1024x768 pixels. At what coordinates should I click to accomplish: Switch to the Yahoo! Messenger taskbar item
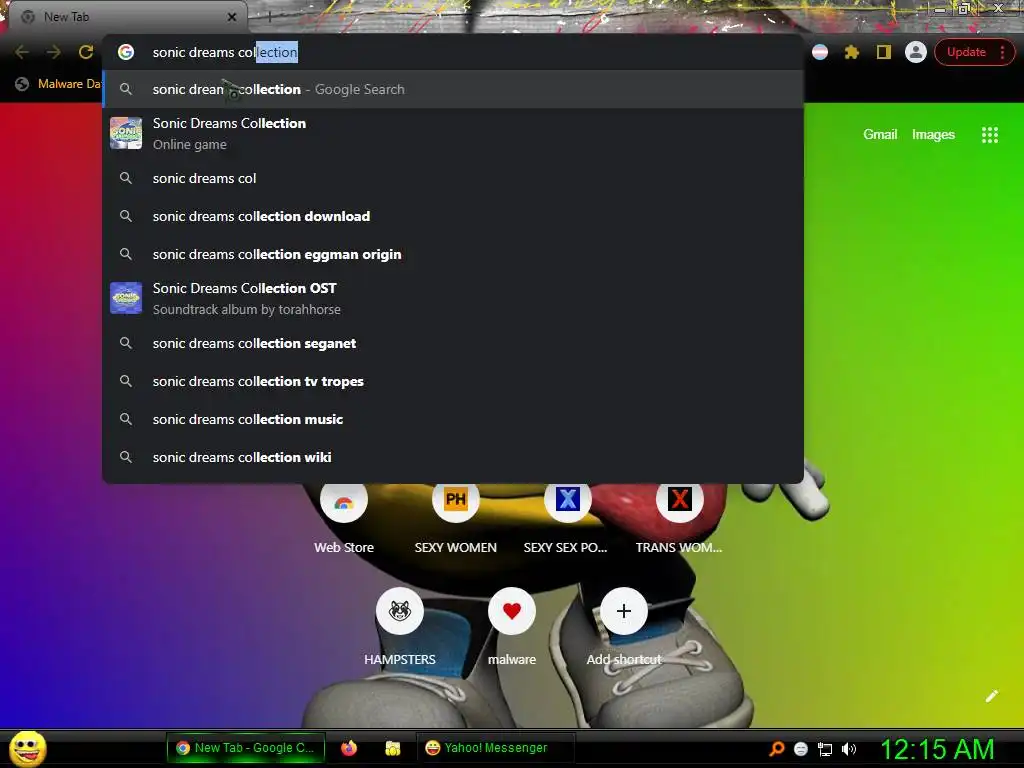coord(495,748)
